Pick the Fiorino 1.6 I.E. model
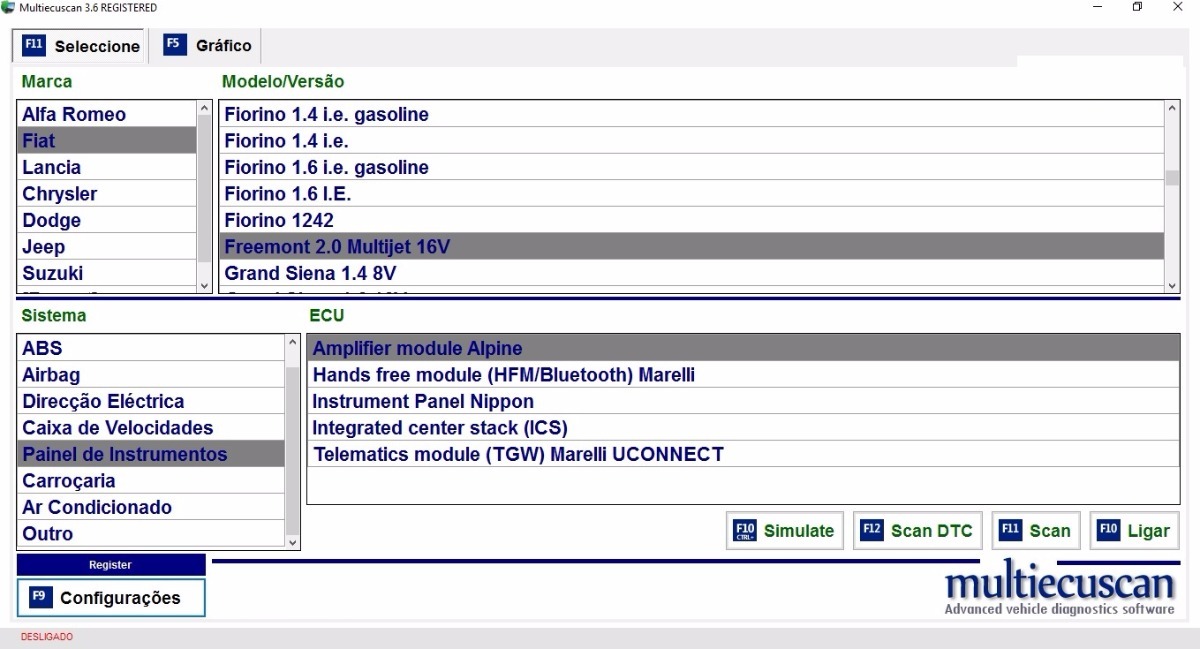This screenshot has height=649, width=1200. (692, 194)
